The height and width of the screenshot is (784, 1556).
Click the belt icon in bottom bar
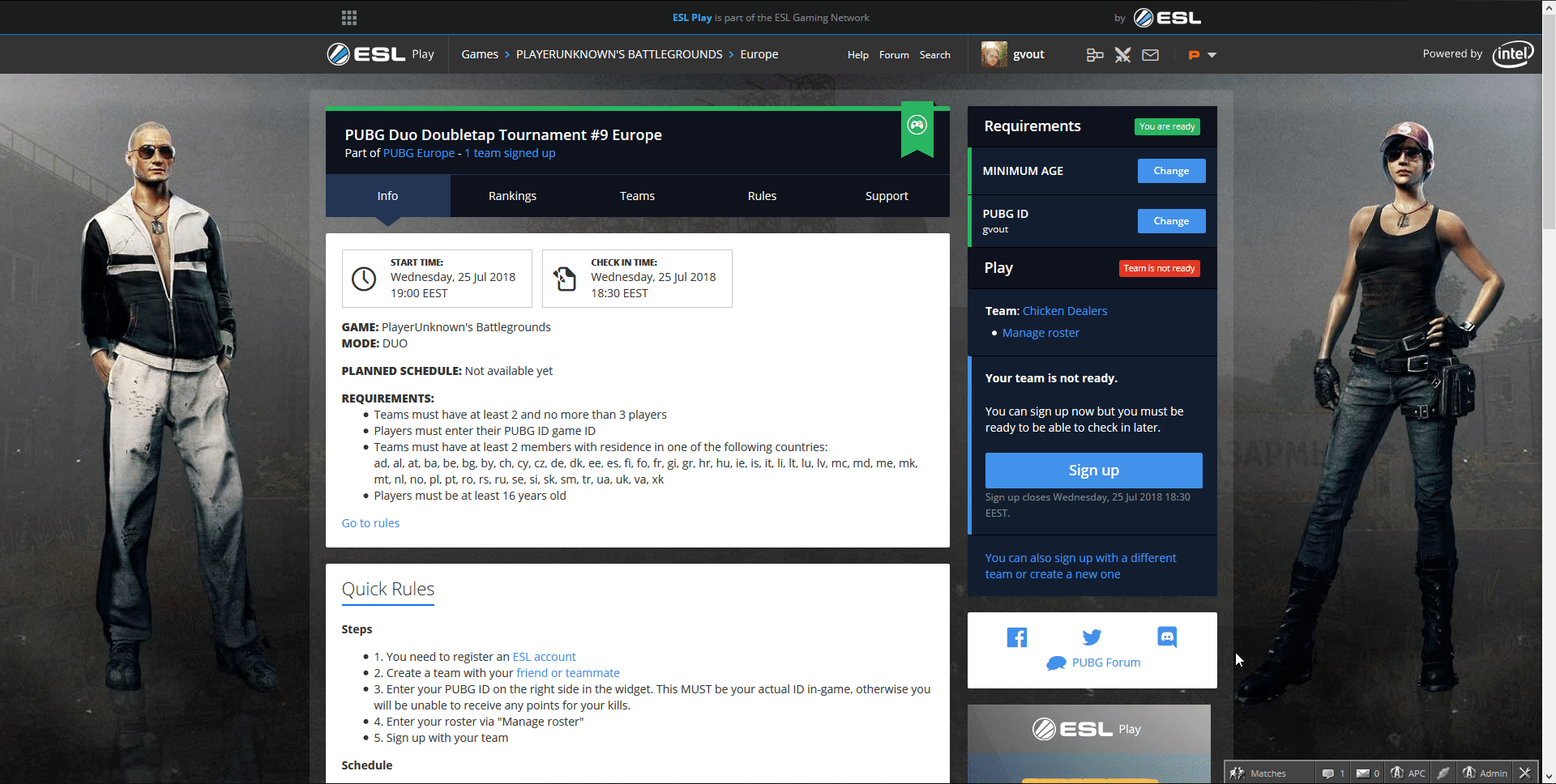1443,773
